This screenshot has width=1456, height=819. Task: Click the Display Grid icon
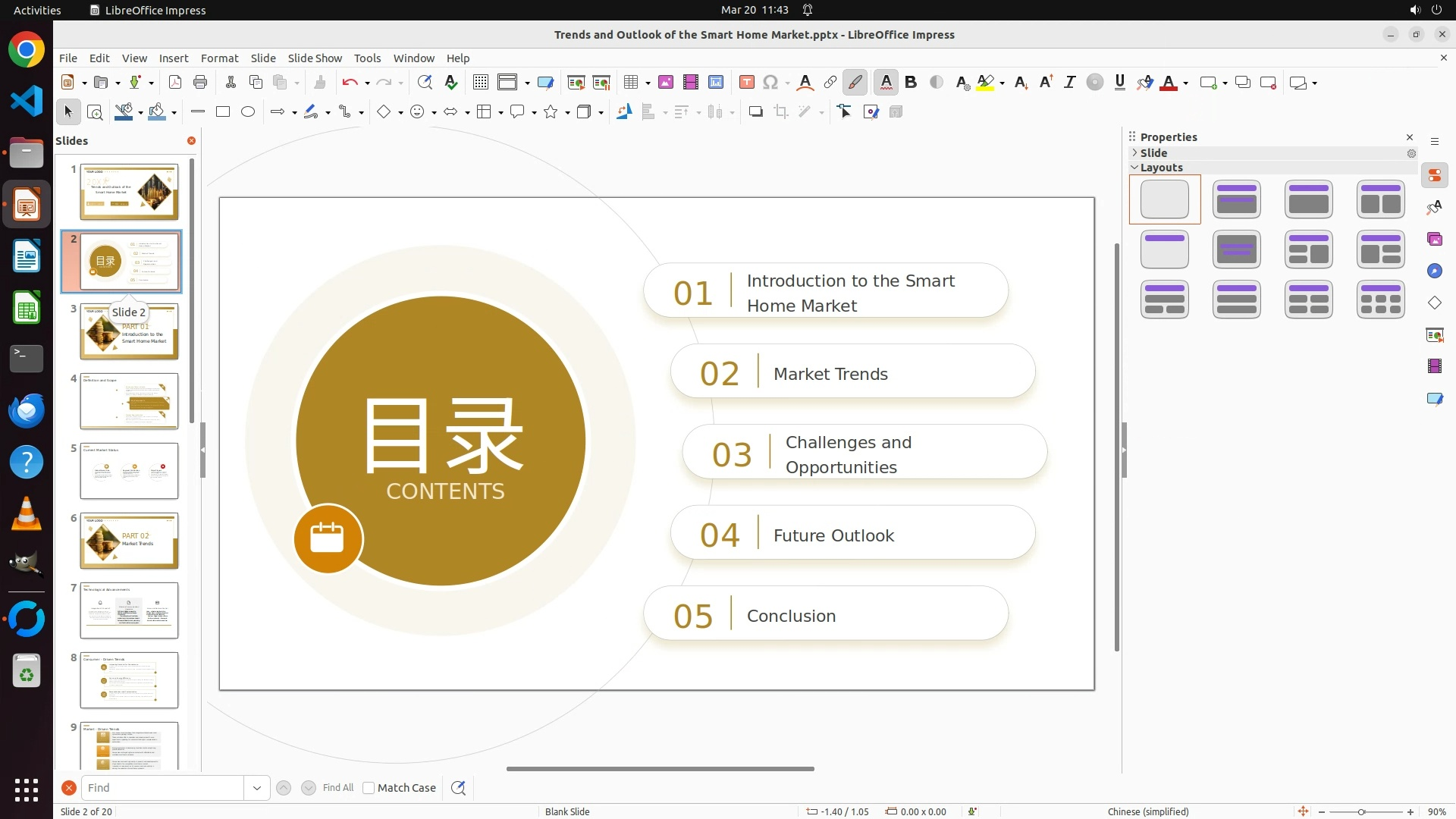click(x=480, y=83)
